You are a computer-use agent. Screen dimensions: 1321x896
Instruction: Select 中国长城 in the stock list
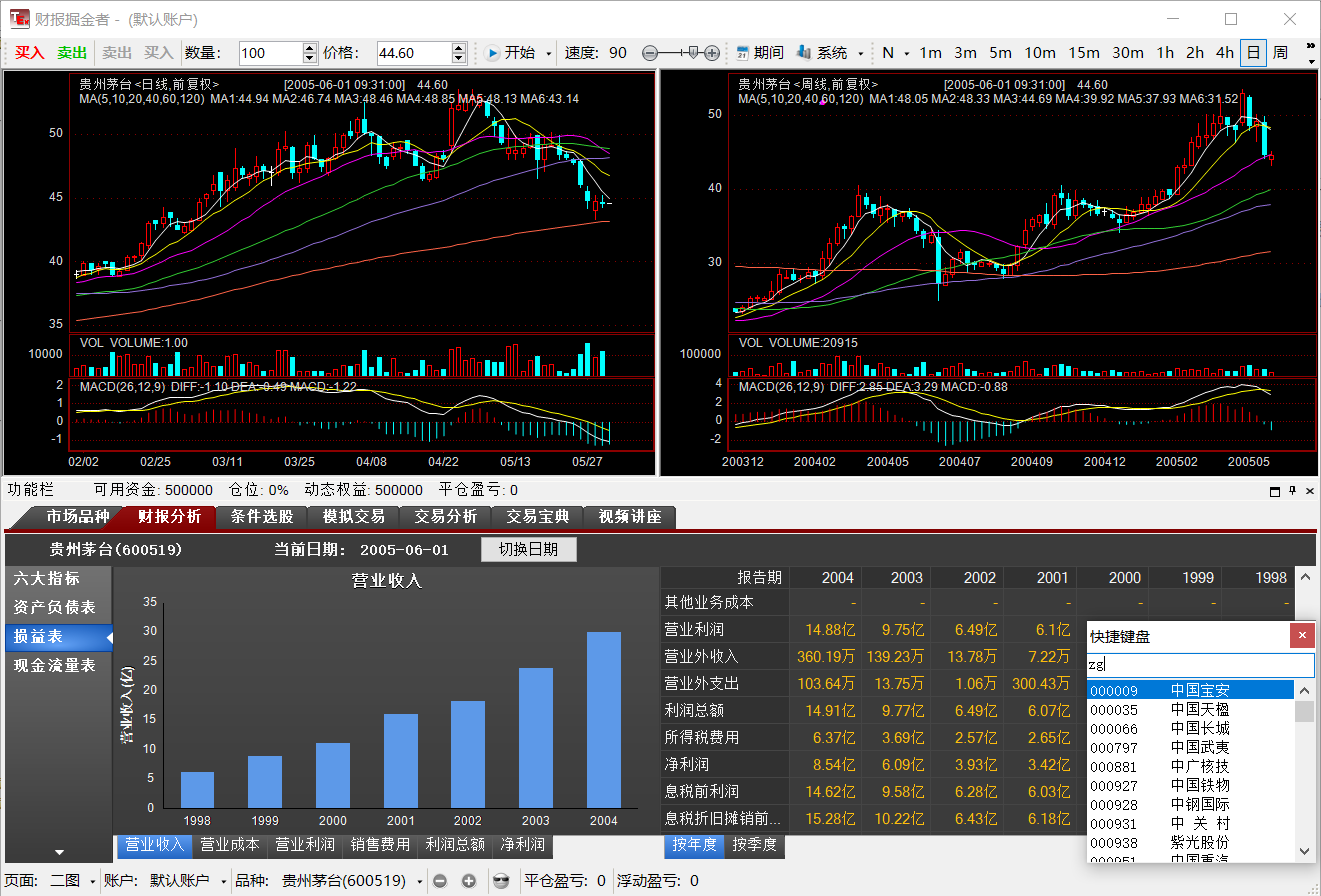pos(1199,728)
